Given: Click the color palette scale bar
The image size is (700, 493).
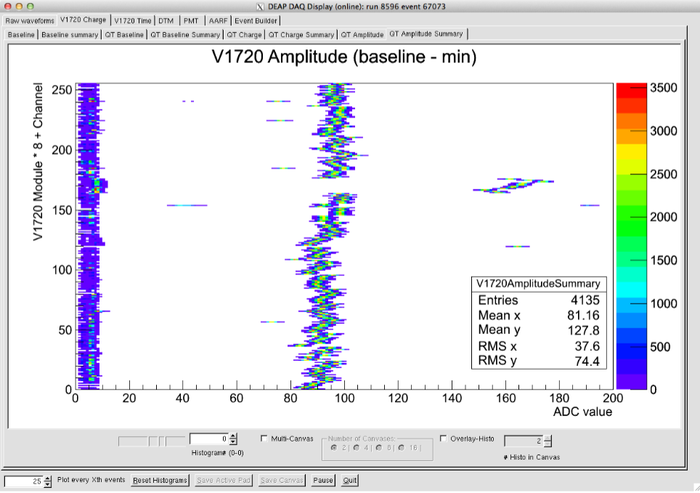Looking at the screenshot, I should [630, 236].
